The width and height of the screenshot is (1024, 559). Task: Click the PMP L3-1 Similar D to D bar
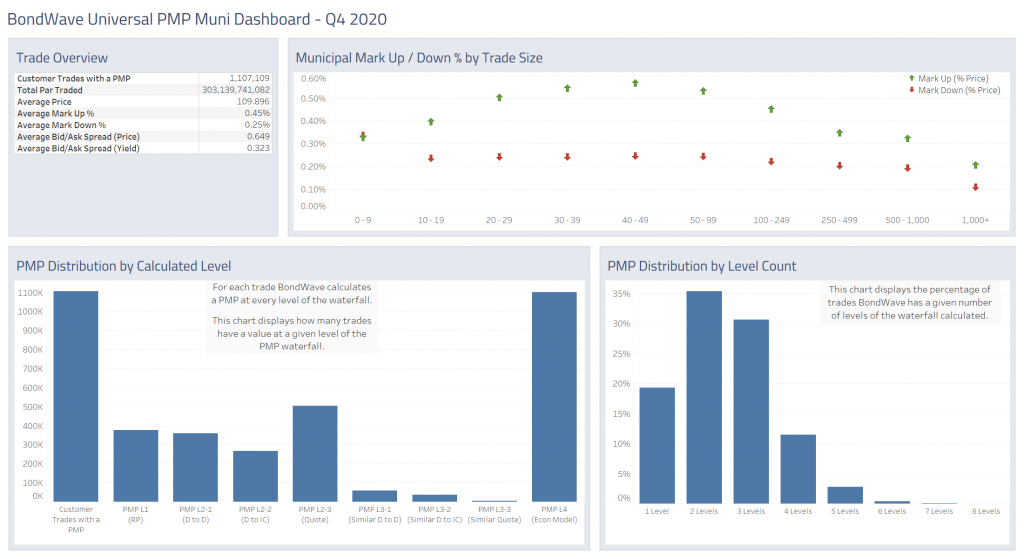(375, 496)
